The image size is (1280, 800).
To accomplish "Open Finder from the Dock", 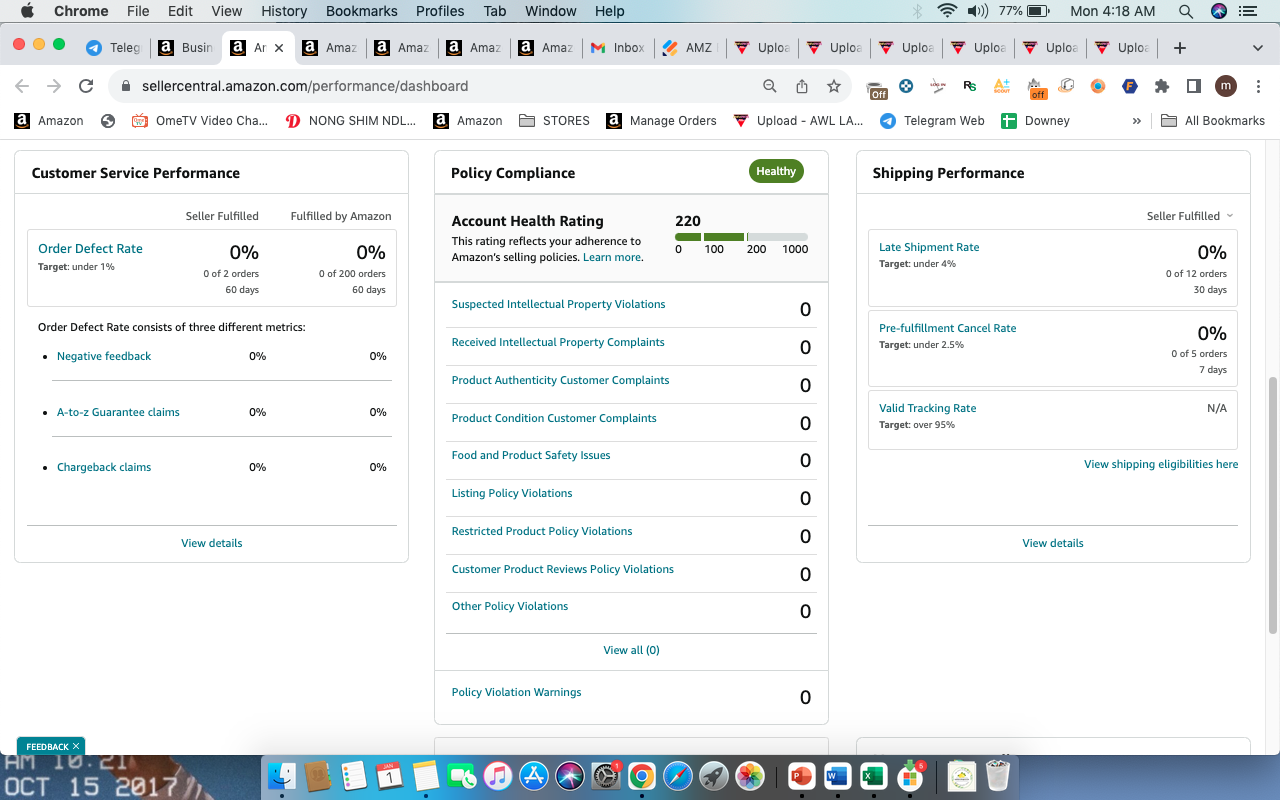I will point(282,775).
